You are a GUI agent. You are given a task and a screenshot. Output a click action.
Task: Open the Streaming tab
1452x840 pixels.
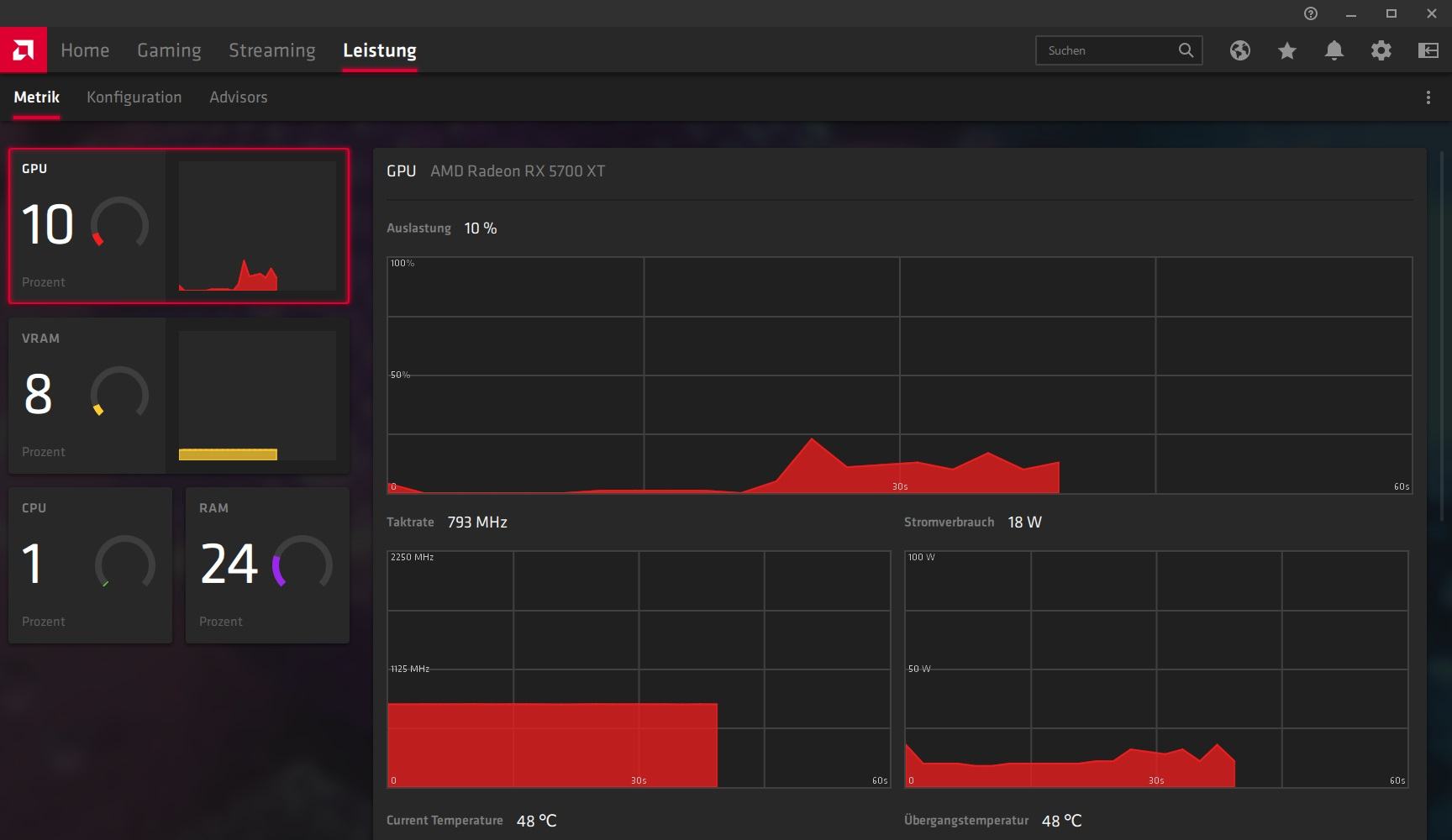pyautogui.click(x=272, y=50)
